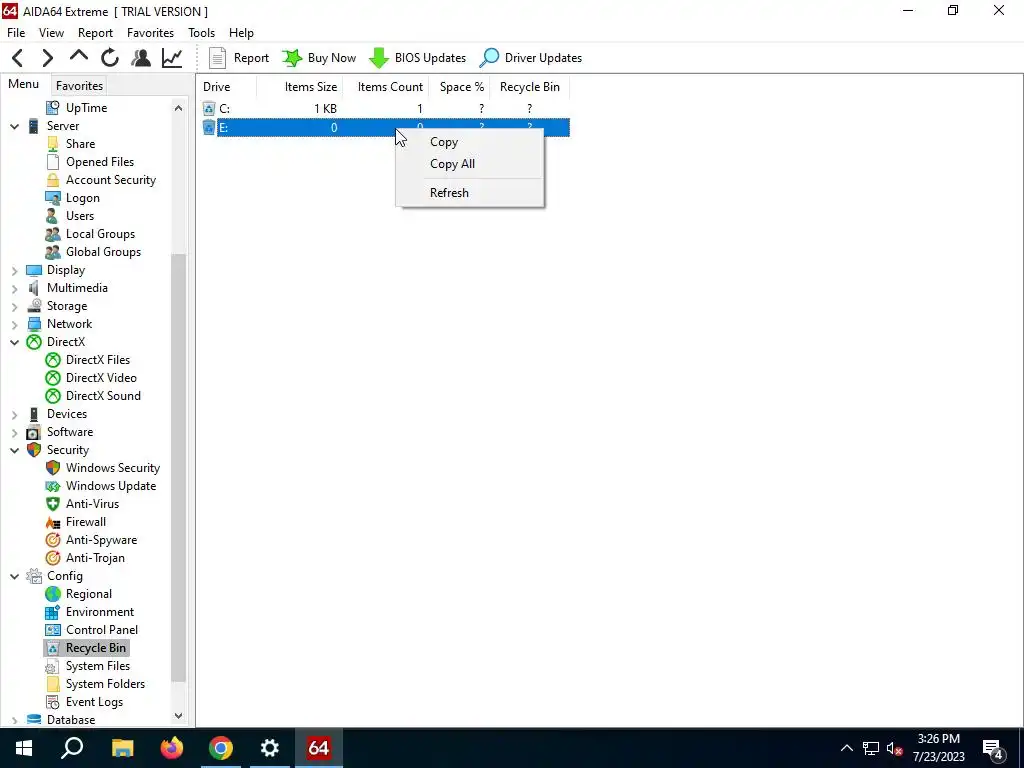Open Local Groups

pos(100,234)
